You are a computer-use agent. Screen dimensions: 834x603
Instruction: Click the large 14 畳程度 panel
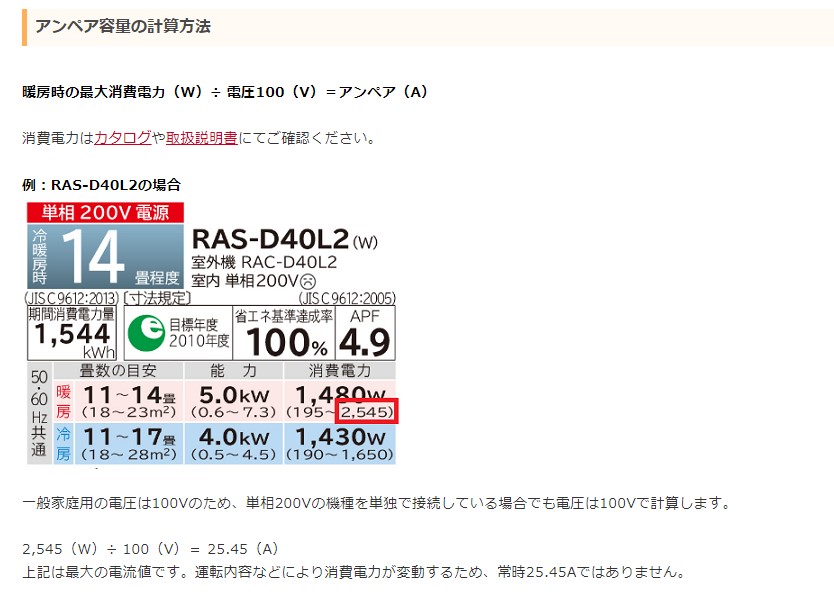click(105, 256)
